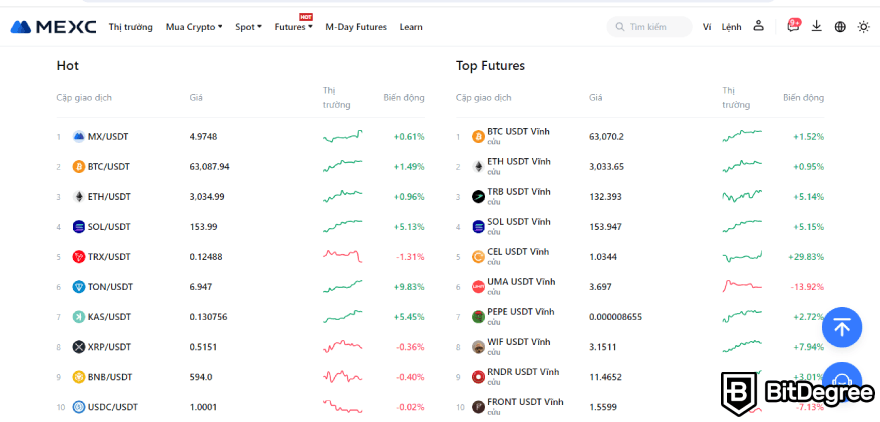Focus the Tìm kiếm search field
The height and width of the screenshot is (422, 880).
click(649, 27)
